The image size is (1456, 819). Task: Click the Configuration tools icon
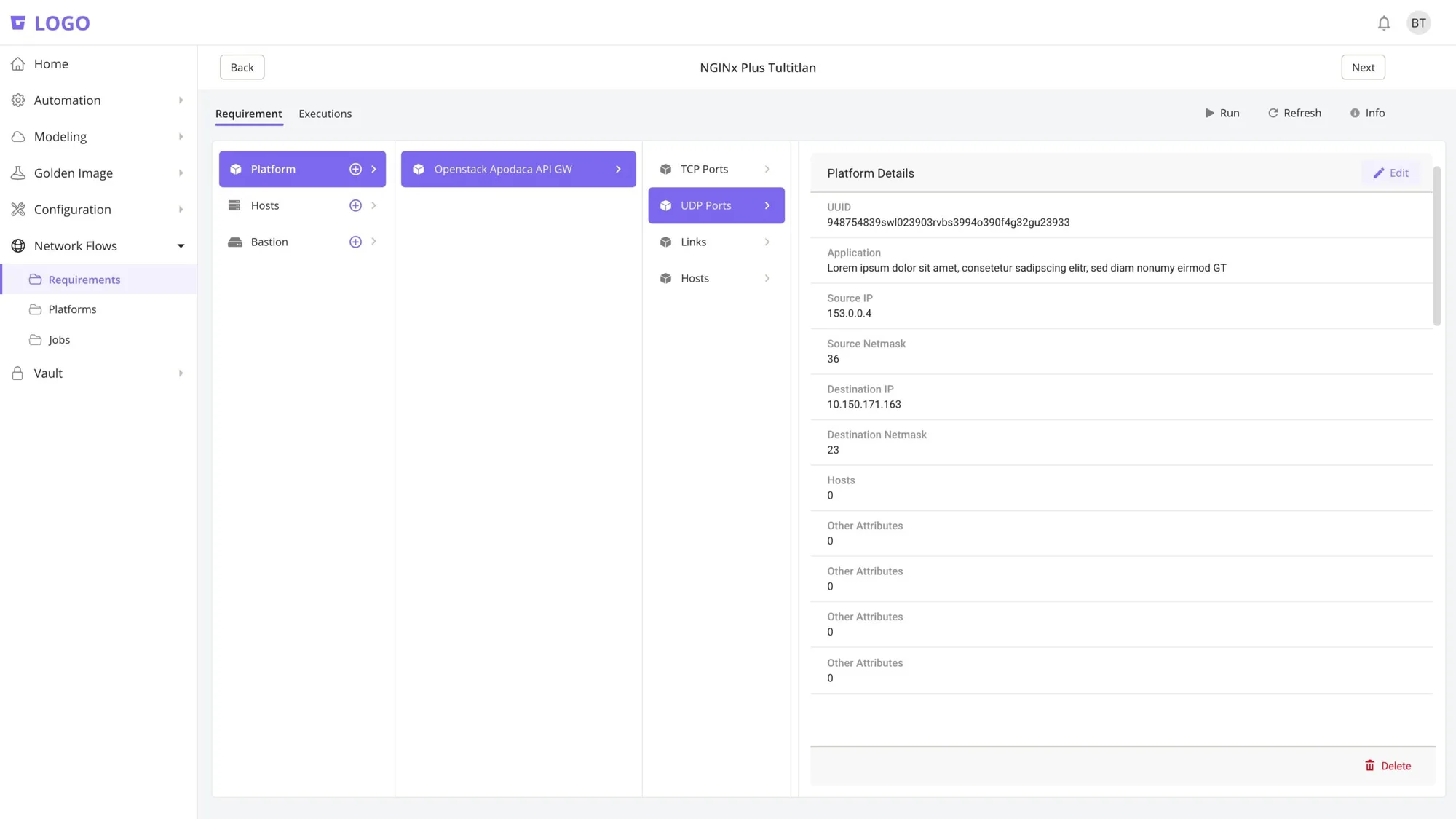tap(18, 210)
